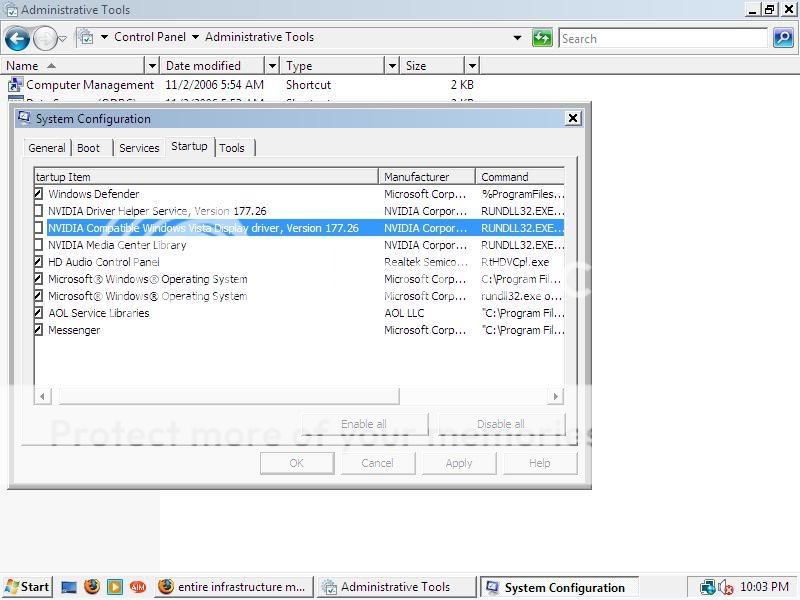800x600 pixels.
Task: Uncheck the Windows Defender startup item
Action: point(39,194)
